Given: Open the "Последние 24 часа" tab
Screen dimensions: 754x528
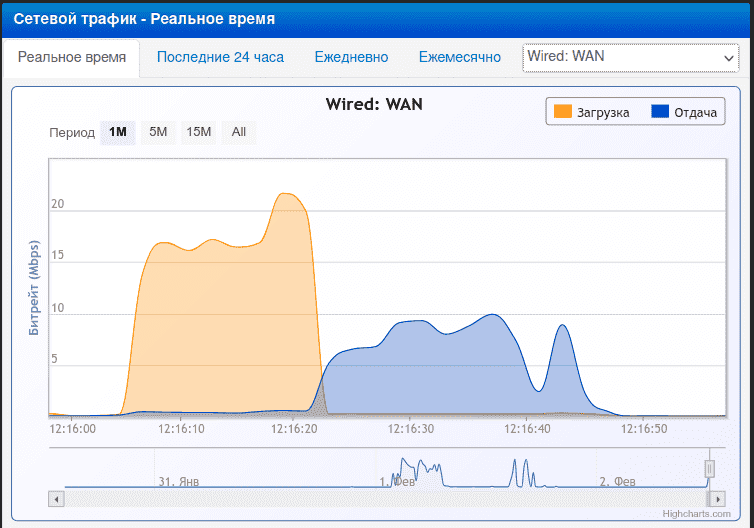Looking at the screenshot, I should 220,58.
